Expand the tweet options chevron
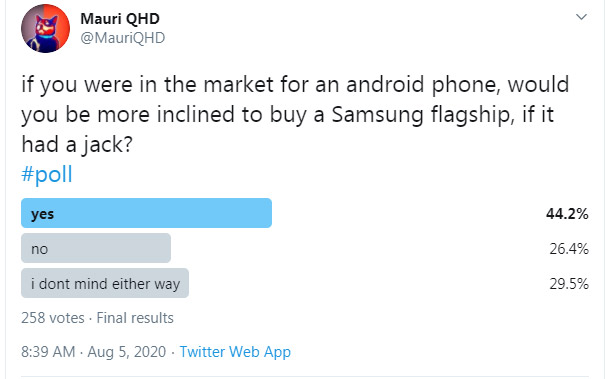 tap(581, 17)
